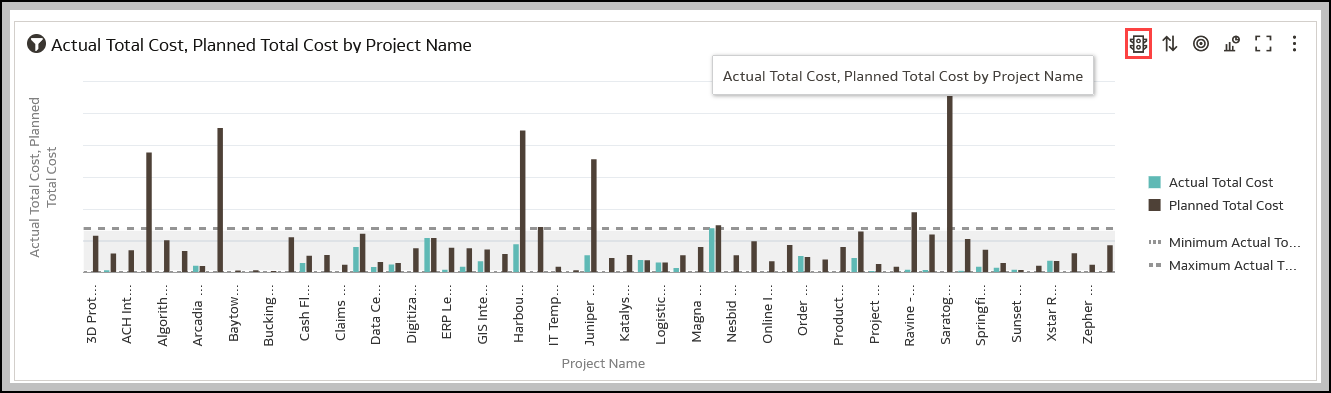Viewport: 1331px width, 393px height.
Task: Click the ERP Le... axis label
Action: point(447,312)
